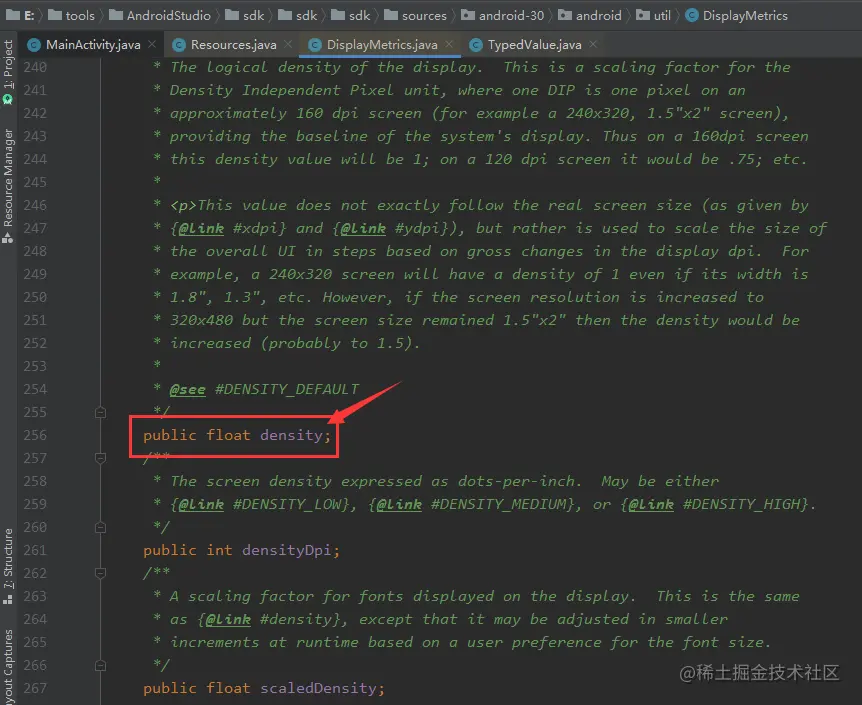Click the Resources.java class file icon

179,45
